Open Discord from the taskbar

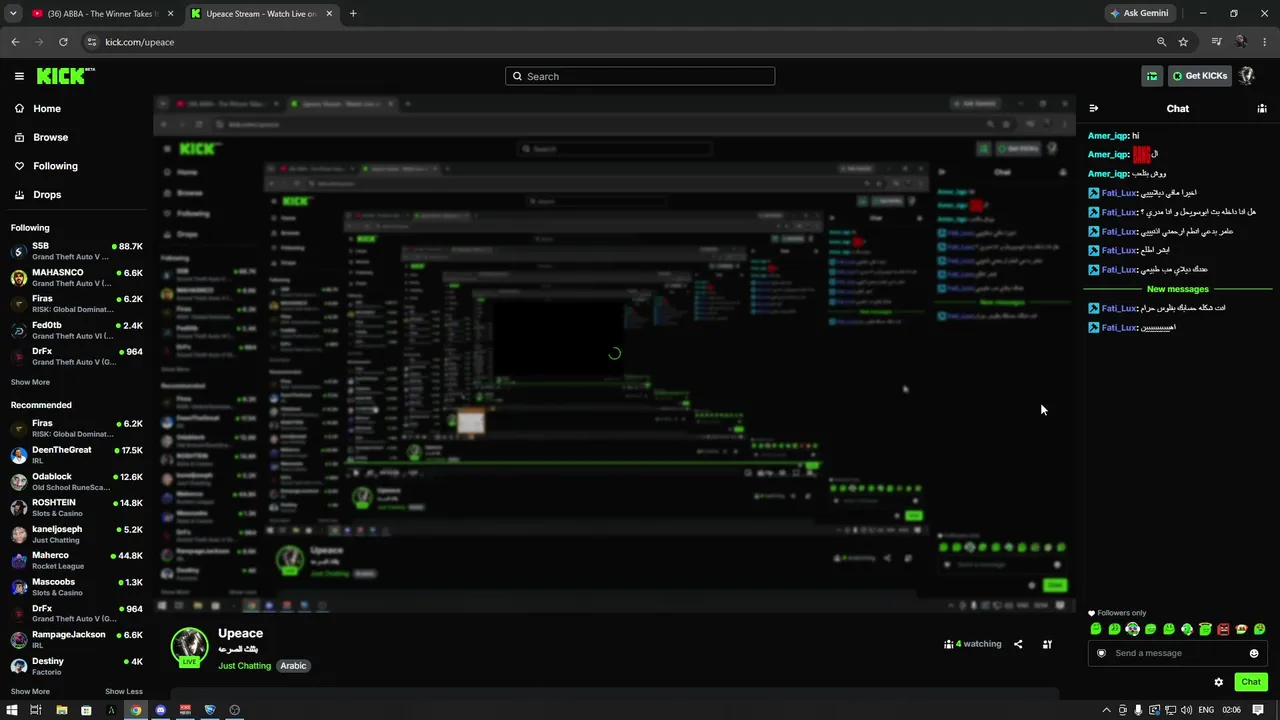[x=160, y=710]
